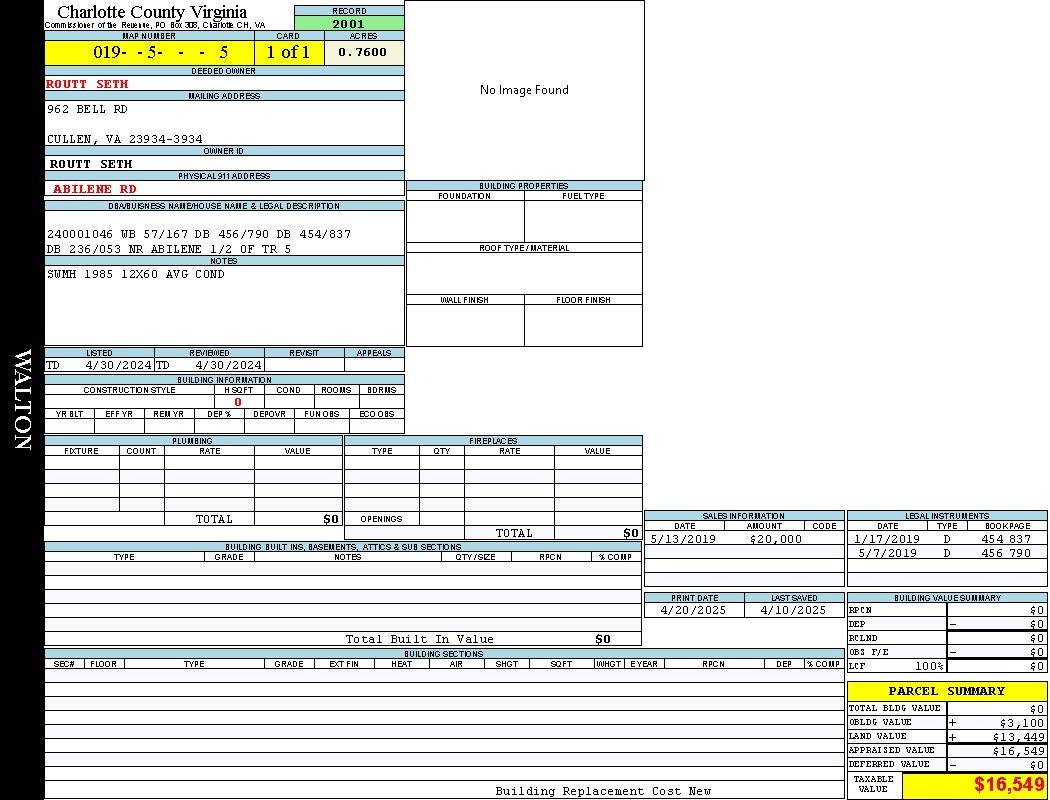1050x800 pixels.
Task: Click the legal description text starting 240001046
Action: (199, 234)
